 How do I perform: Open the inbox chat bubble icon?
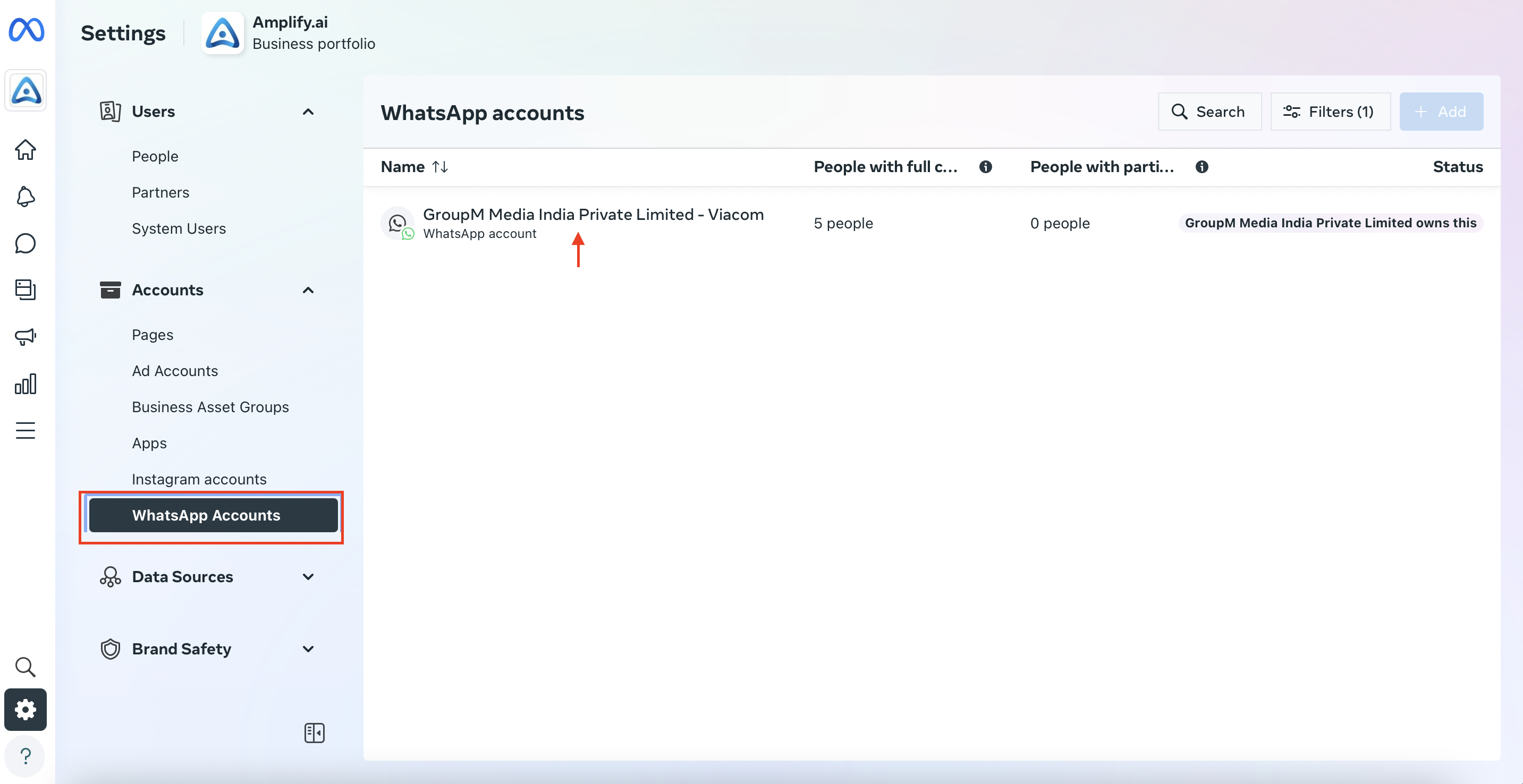(26, 243)
